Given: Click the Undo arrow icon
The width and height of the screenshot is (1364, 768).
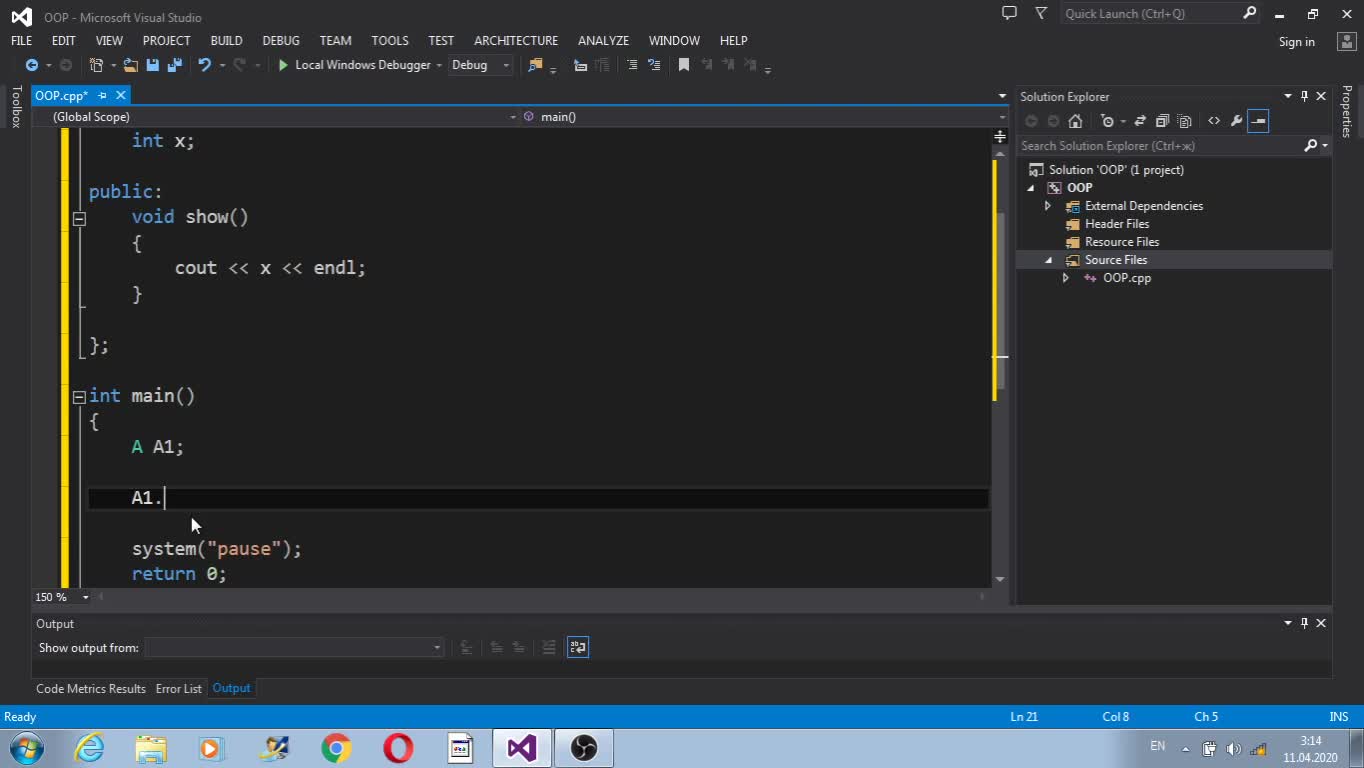Looking at the screenshot, I should tap(204, 65).
